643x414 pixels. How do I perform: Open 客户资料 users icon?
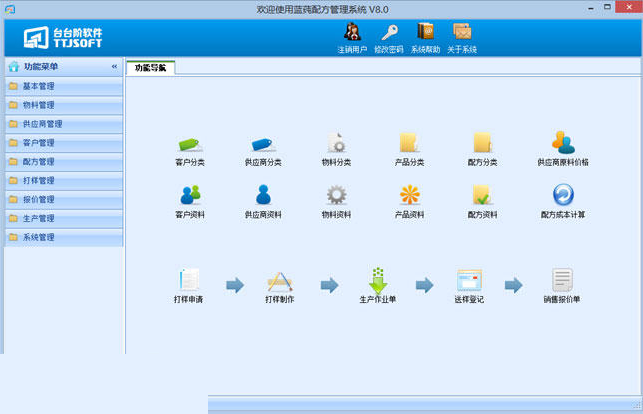point(190,195)
